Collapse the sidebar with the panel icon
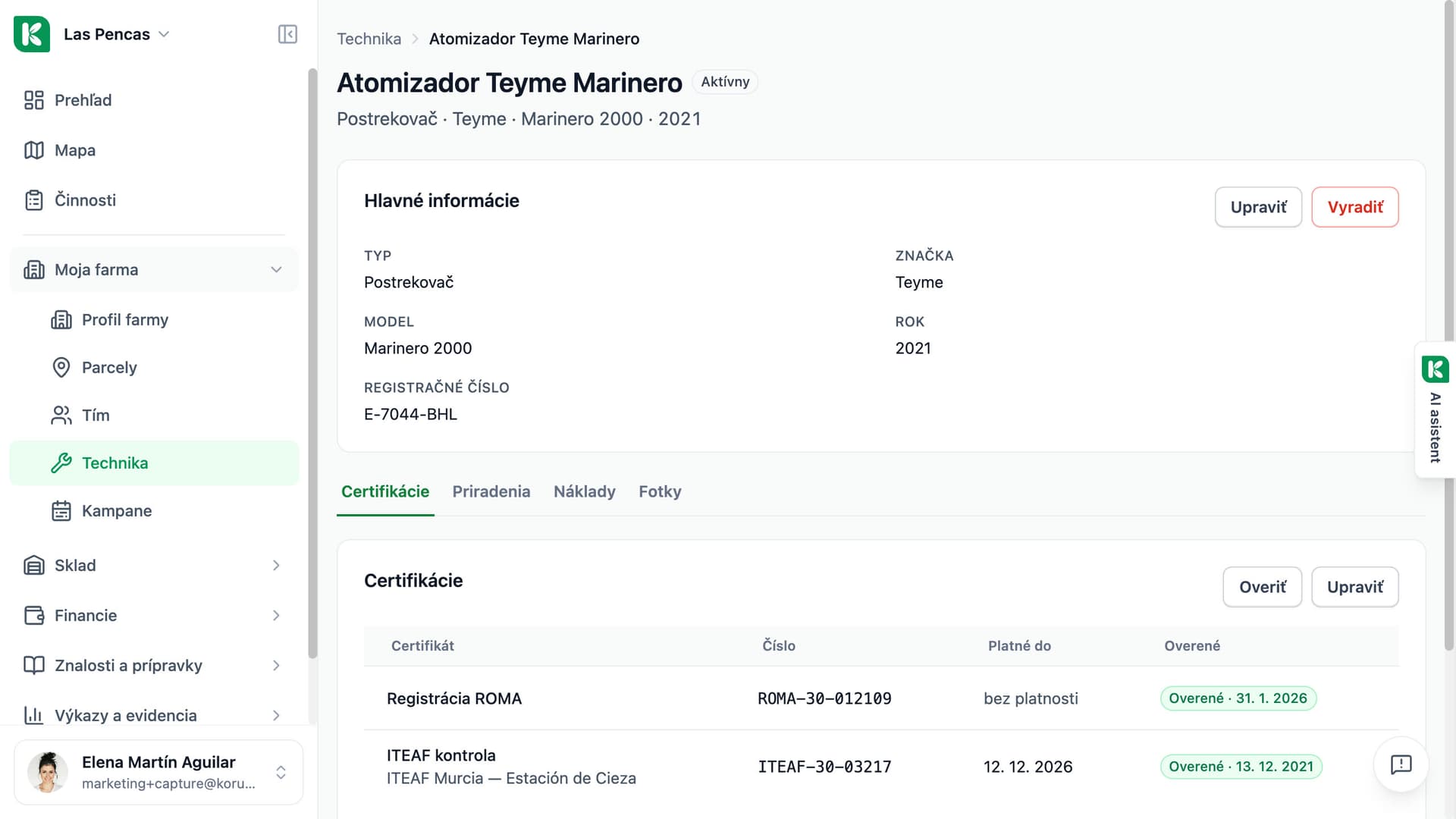The image size is (1456, 819). click(x=287, y=34)
